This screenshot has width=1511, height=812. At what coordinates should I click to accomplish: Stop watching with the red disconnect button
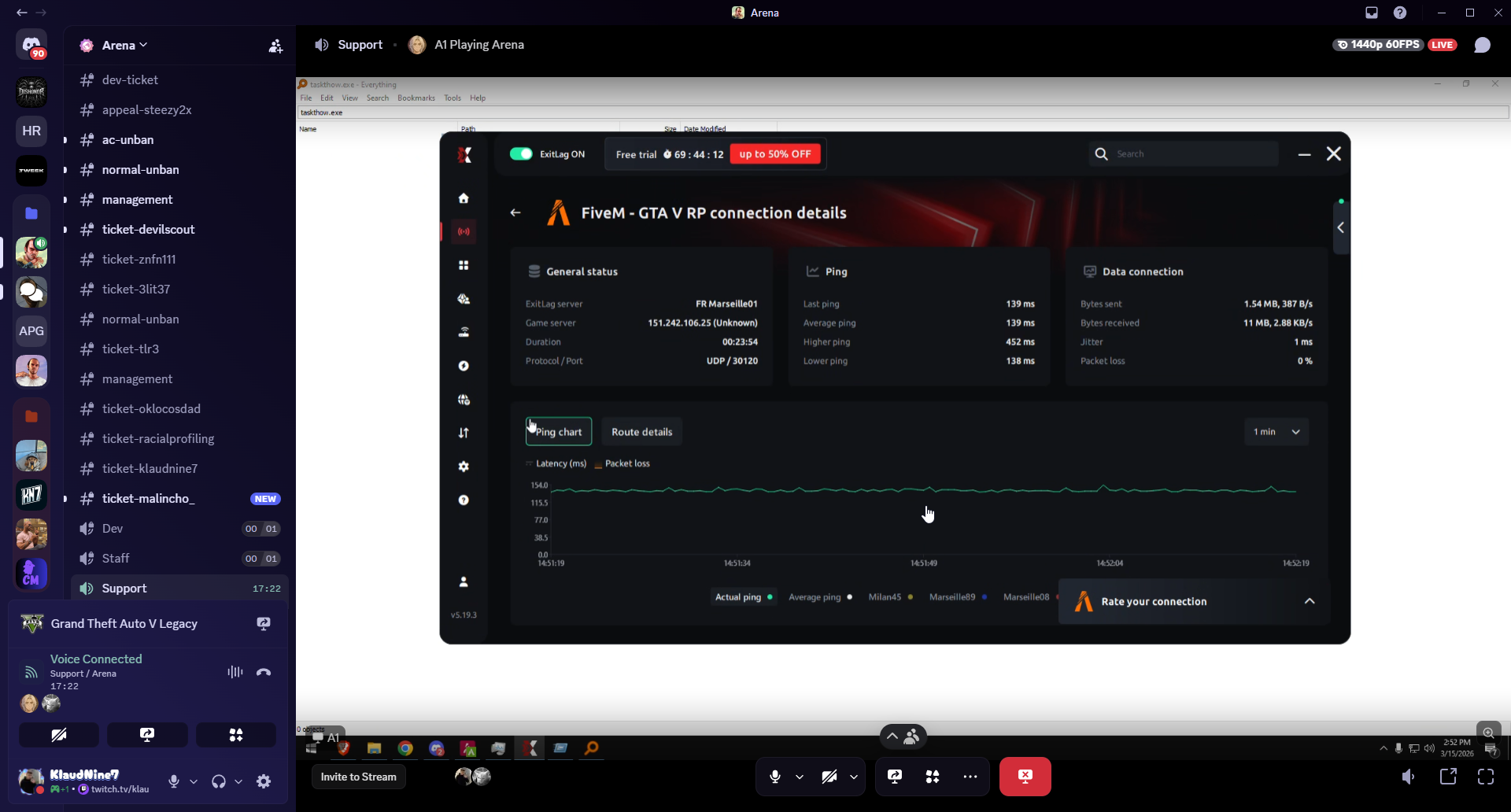[1025, 777]
